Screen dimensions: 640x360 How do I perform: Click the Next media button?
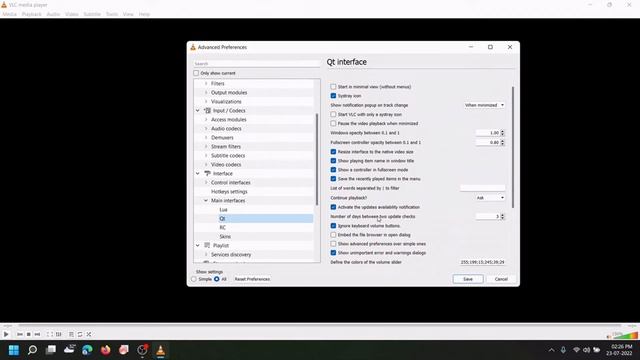coord(37,334)
